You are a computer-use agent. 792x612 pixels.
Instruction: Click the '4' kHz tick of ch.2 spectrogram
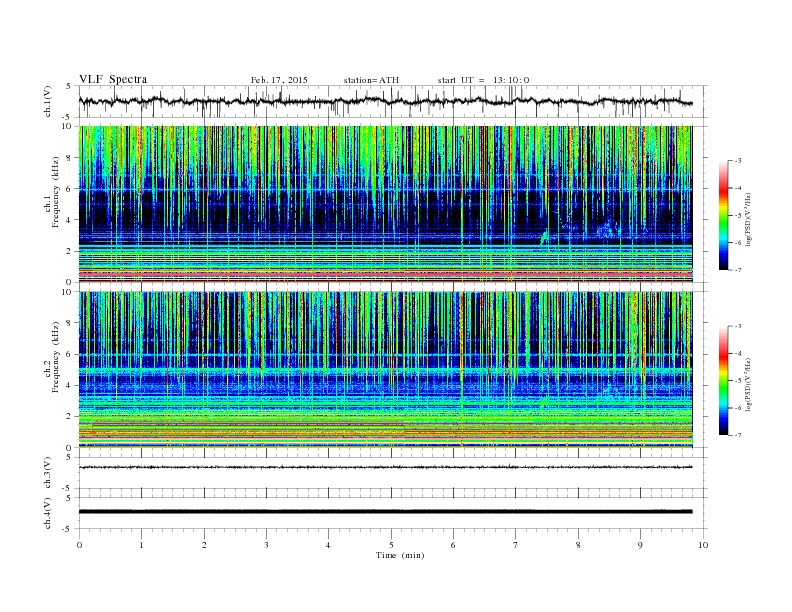(70, 386)
